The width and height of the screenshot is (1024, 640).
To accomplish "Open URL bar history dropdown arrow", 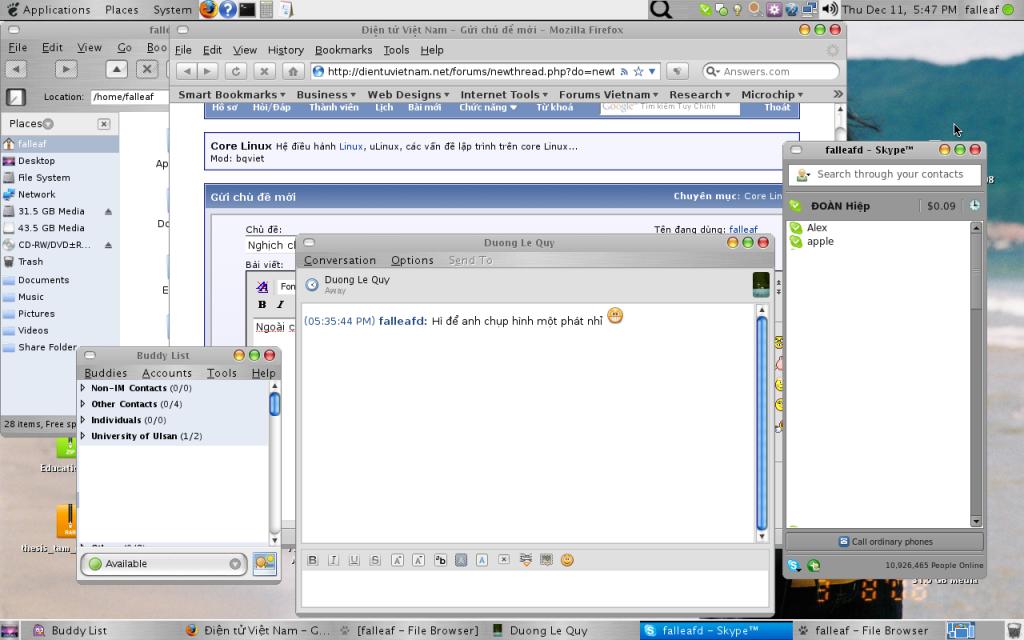I will pos(652,71).
